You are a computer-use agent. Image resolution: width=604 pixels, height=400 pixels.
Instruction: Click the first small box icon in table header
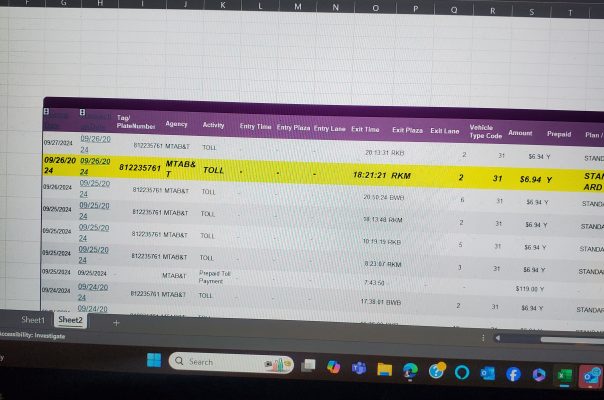tap(46, 111)
